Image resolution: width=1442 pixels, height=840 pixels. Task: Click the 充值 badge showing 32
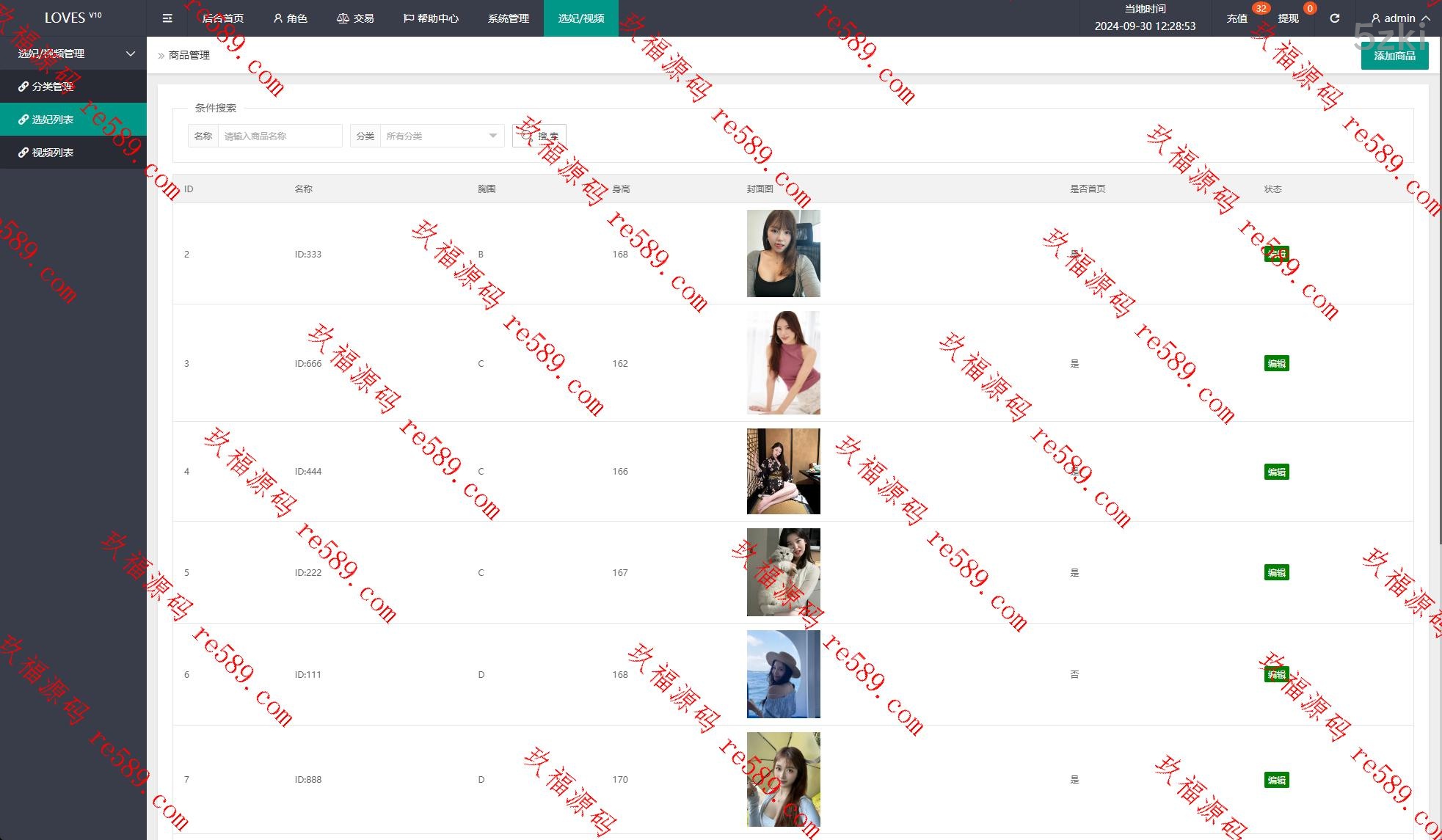coord(1260,9)
